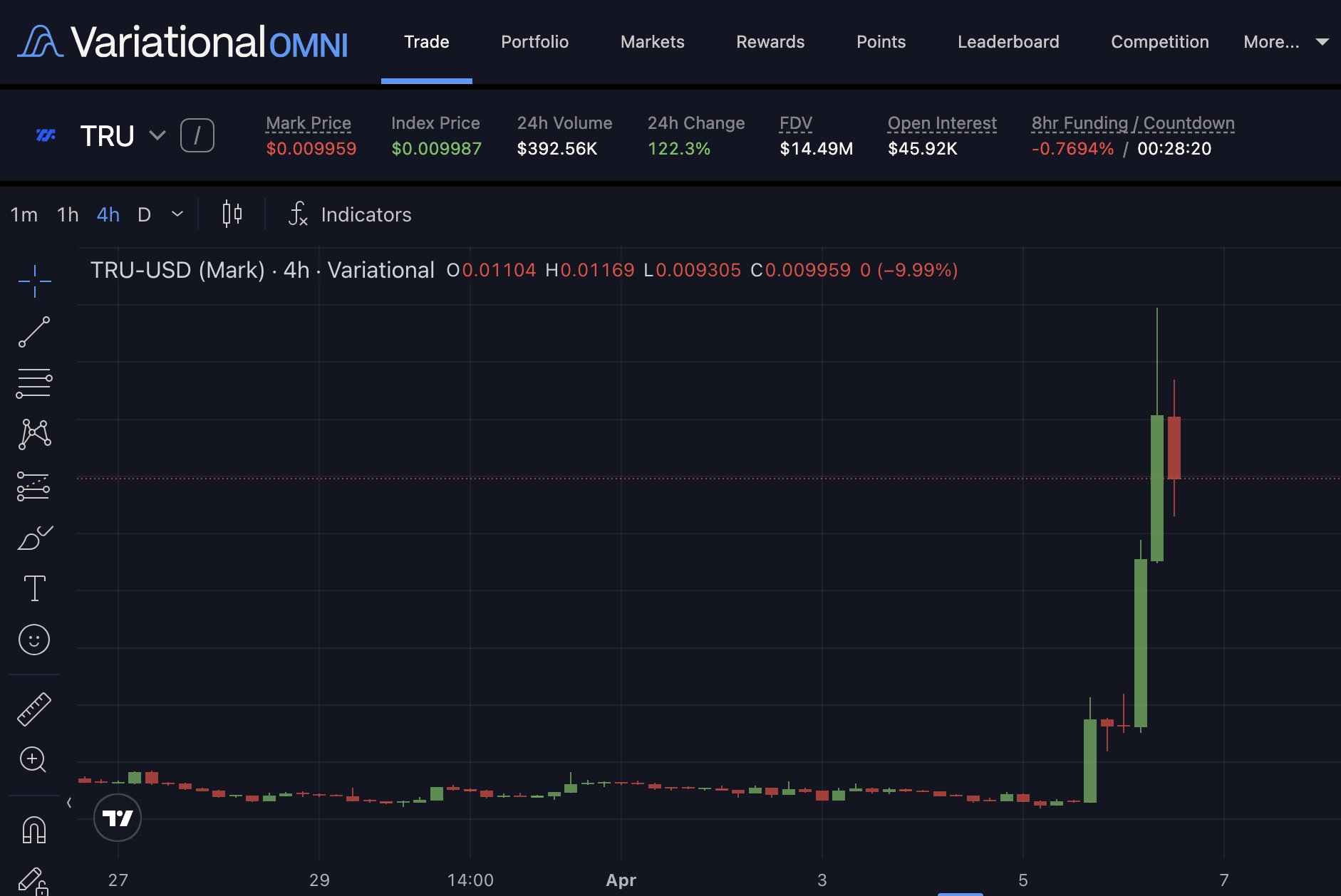Open the emoji icons tool
This screenshot has height=896, width=1341.
pyautogui.click(x=34, y=640)
